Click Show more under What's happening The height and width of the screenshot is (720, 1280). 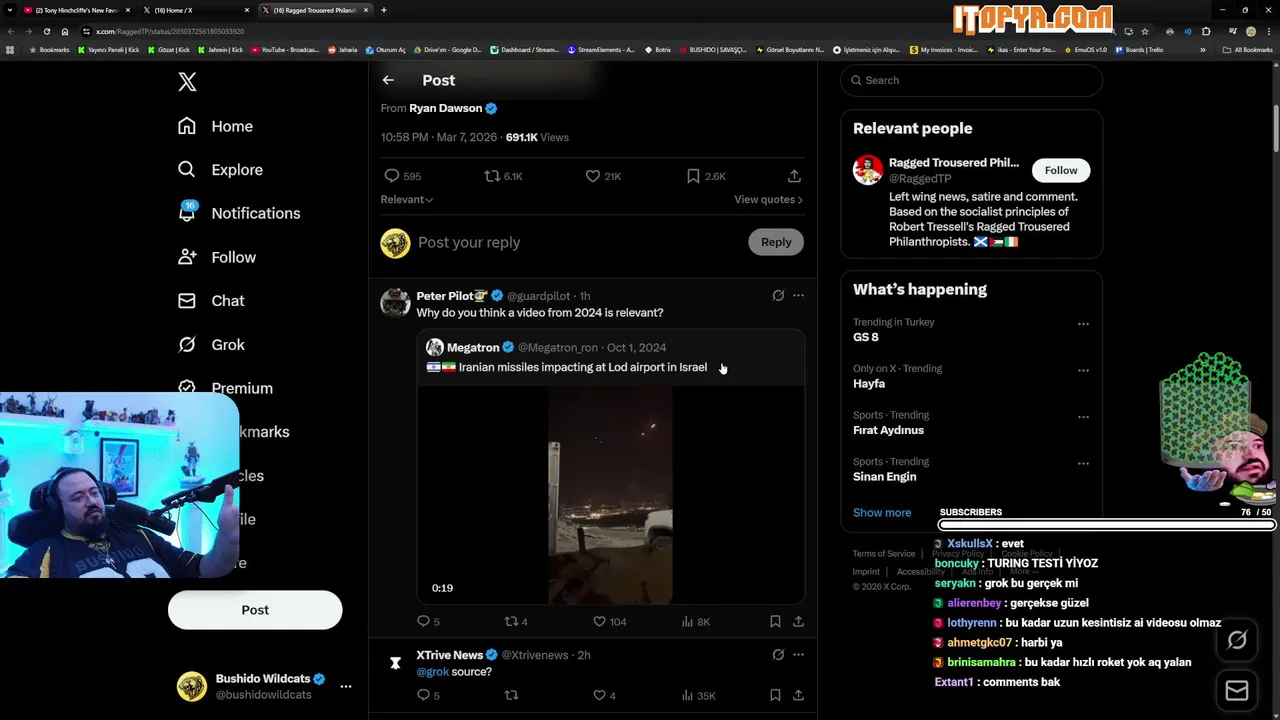pos(882,512)
